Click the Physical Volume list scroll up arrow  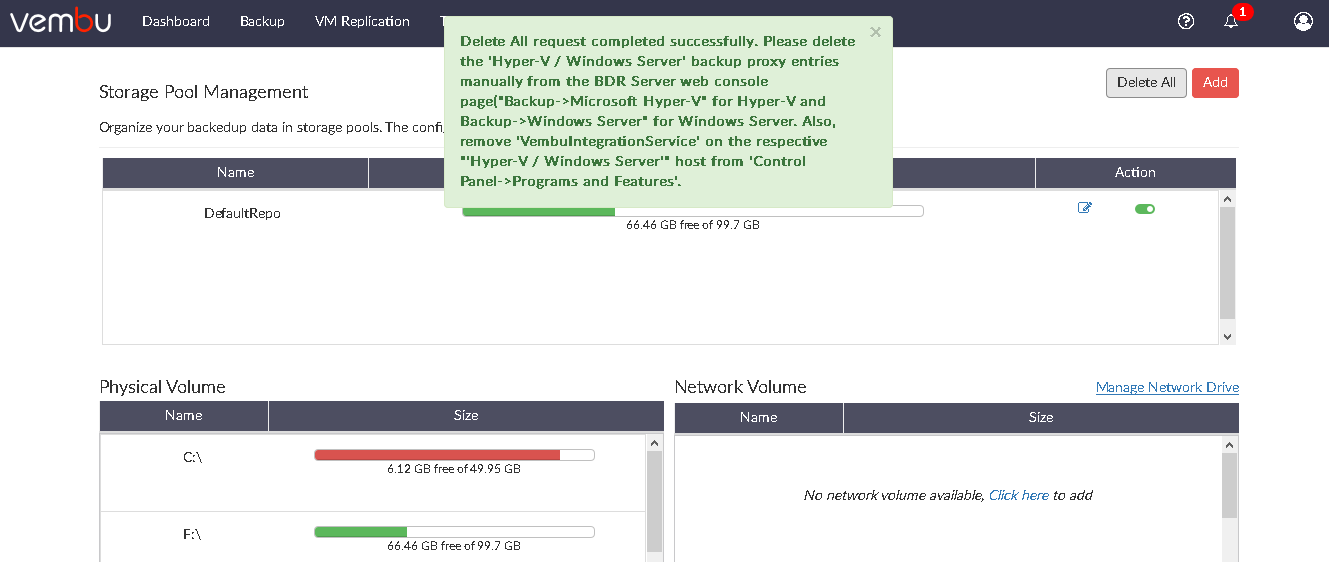(x=655, y=443)
